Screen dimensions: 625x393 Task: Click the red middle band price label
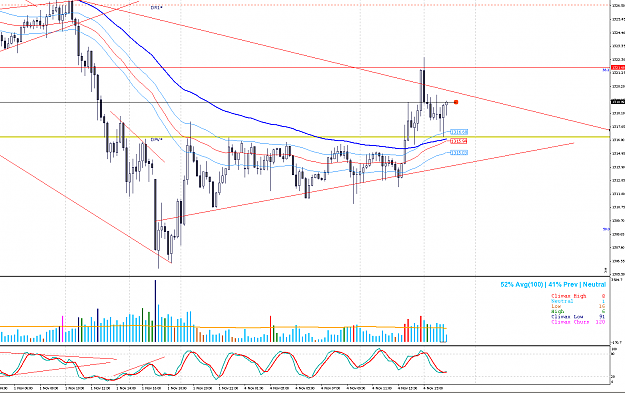click(458, 141)
